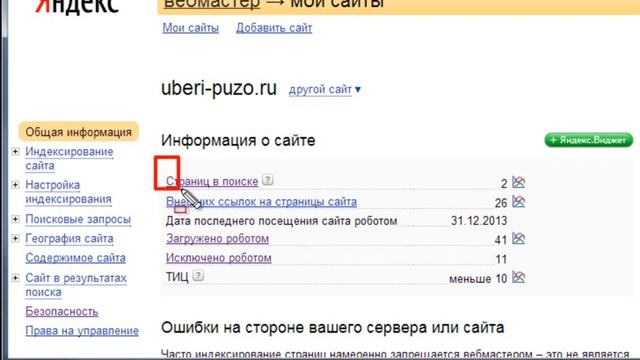The height and width of the screenshot is (360, 640).
Task: Open Права на управление sidebar link
Action: pyautogui.click(x=82, y=331)
